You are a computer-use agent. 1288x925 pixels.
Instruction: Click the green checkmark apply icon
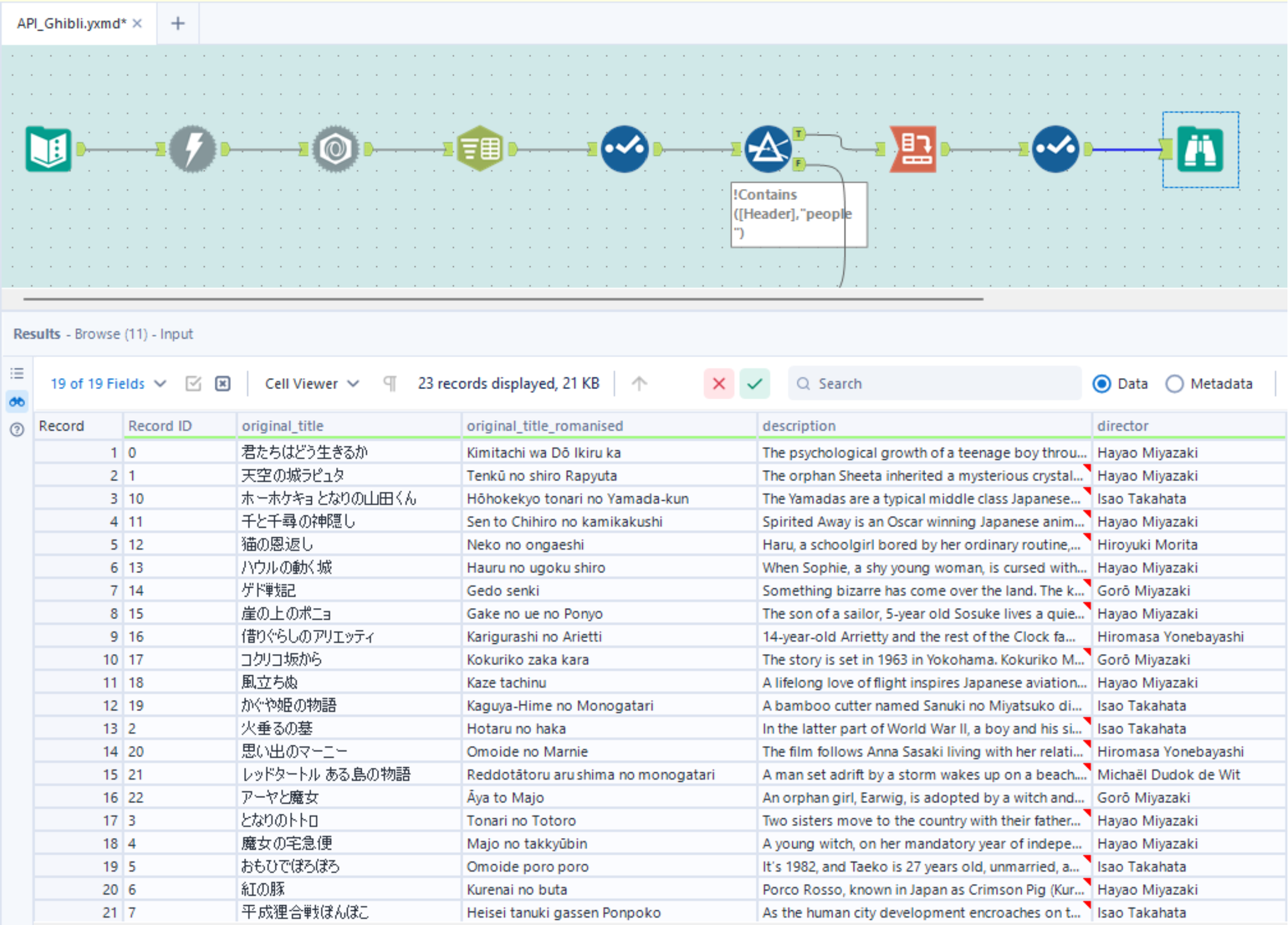(x=754, y=384)
